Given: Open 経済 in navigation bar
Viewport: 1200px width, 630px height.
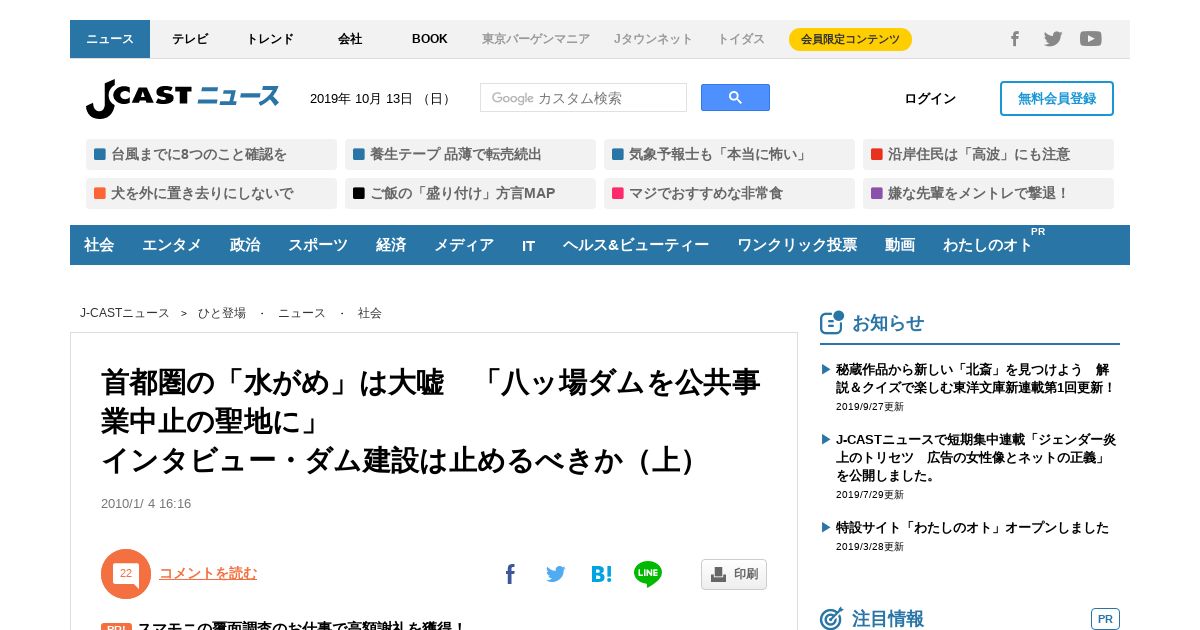Looking at the screenshot, I should (x=391, y=245).
